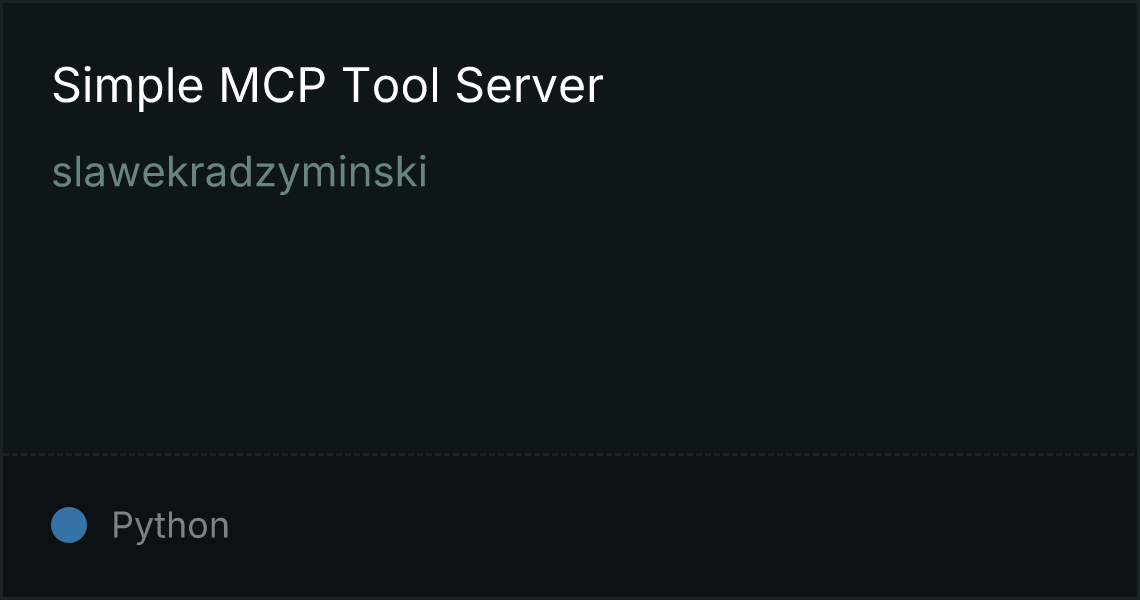Click the round blue icon before Python
The image size is (1140, 600).
pos(69,525)
